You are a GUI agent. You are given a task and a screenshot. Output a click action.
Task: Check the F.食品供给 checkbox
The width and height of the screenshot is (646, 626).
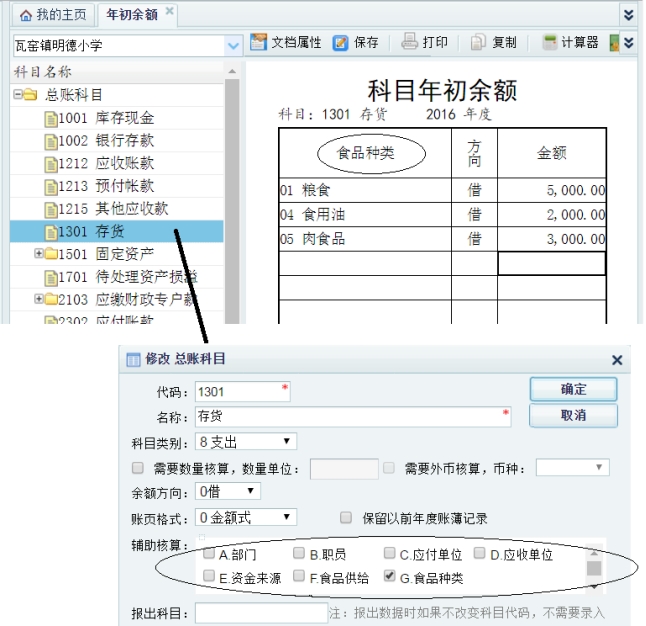click(x=299, y=576)
